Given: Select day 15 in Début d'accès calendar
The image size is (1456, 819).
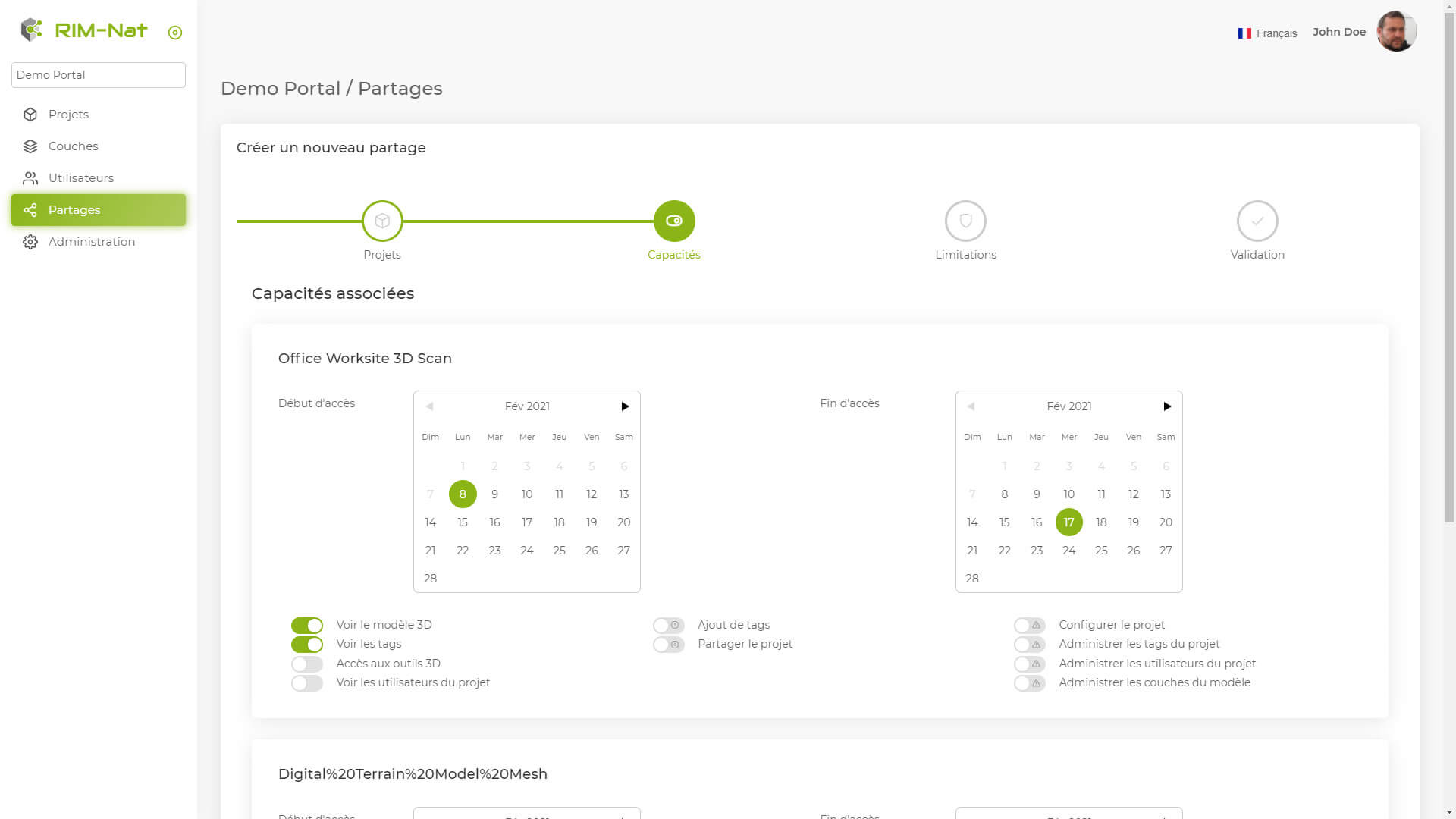Looking at the screenshot, I should pyautogui.click(x=463, y=522).
